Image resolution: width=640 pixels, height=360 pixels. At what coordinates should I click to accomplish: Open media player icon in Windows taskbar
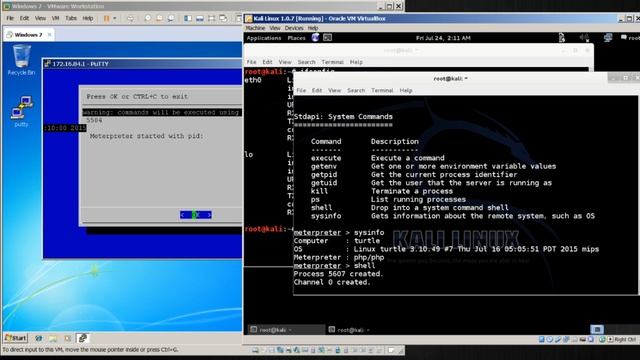pos(67,338)
